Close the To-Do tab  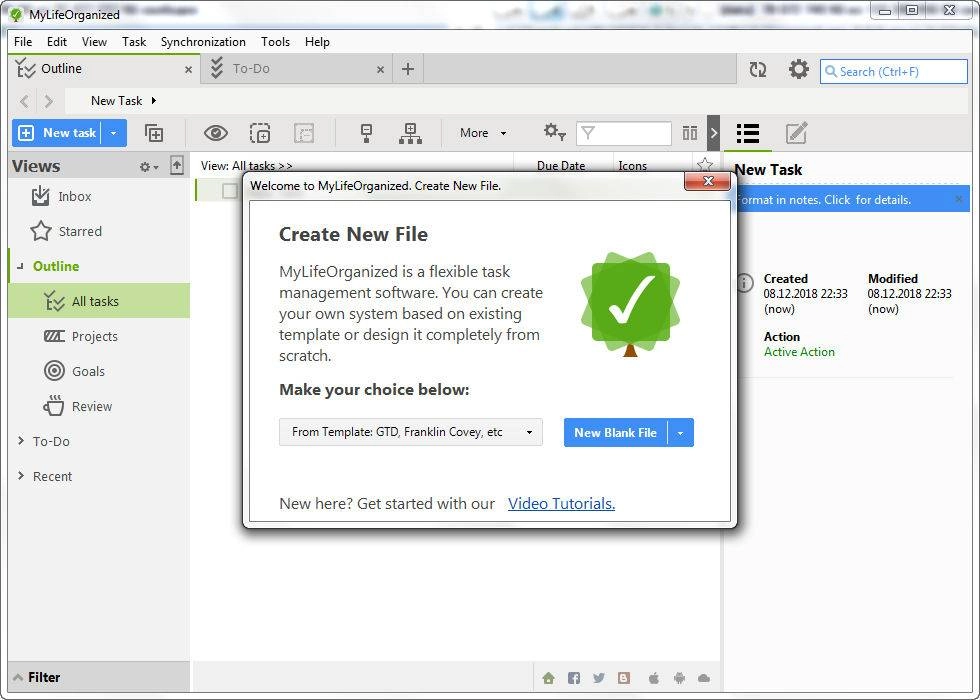(x=380, y=70)
